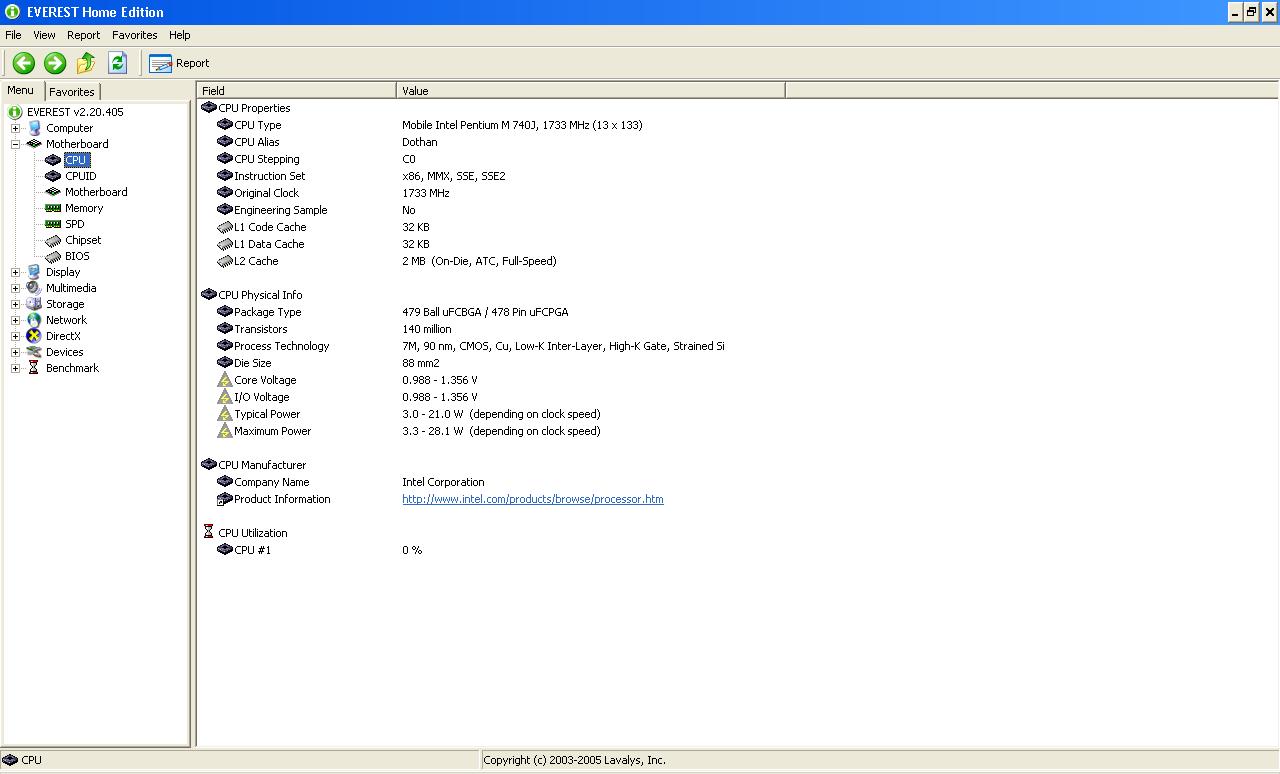Click the L1 Code Cache chip icon
The width and height of the screenshot is (1280, 774).
[225, 227]
